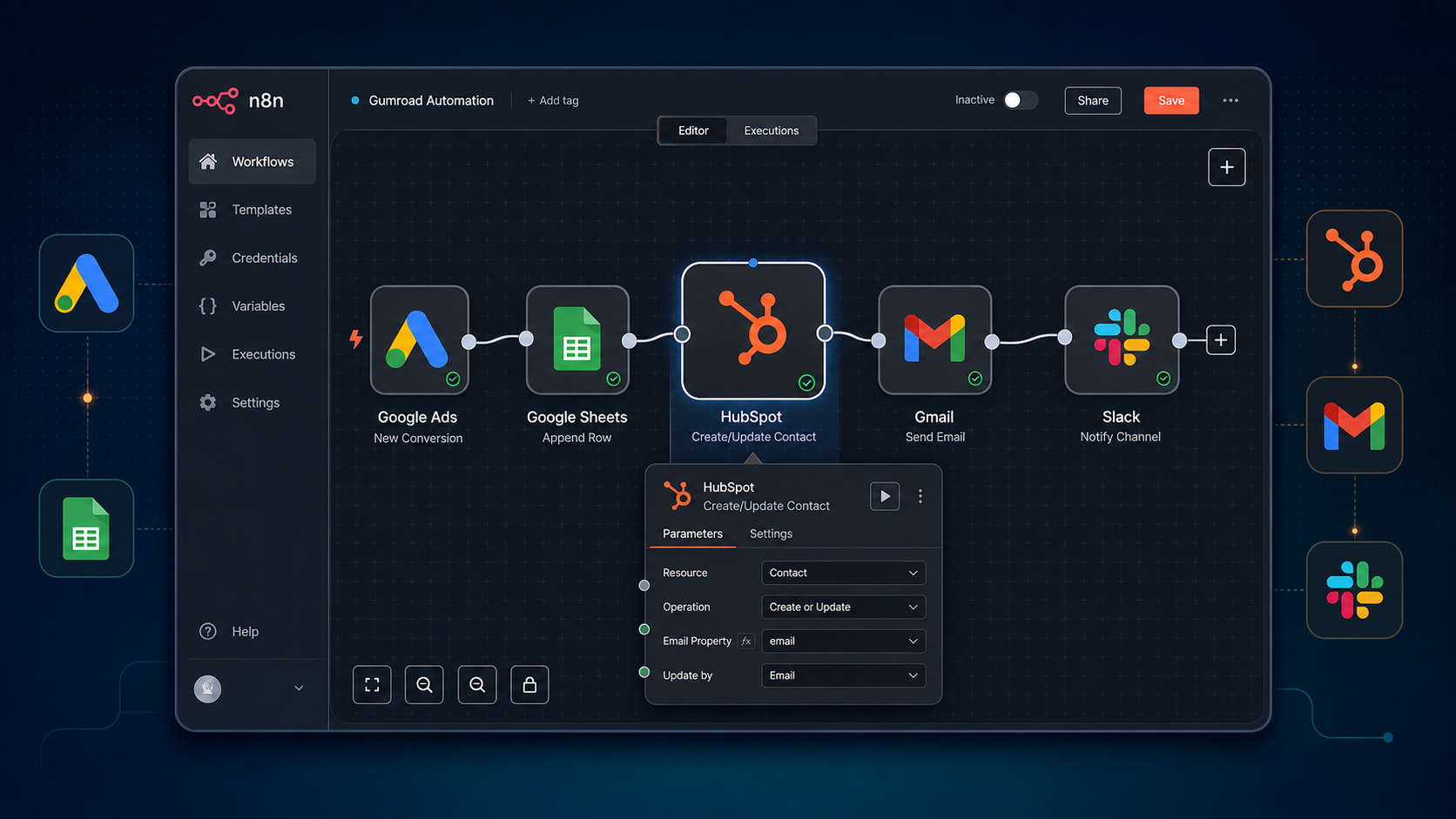Screen dimensions: 1456x819
Task: Click the lightning trigger icon
Action: 356,339
